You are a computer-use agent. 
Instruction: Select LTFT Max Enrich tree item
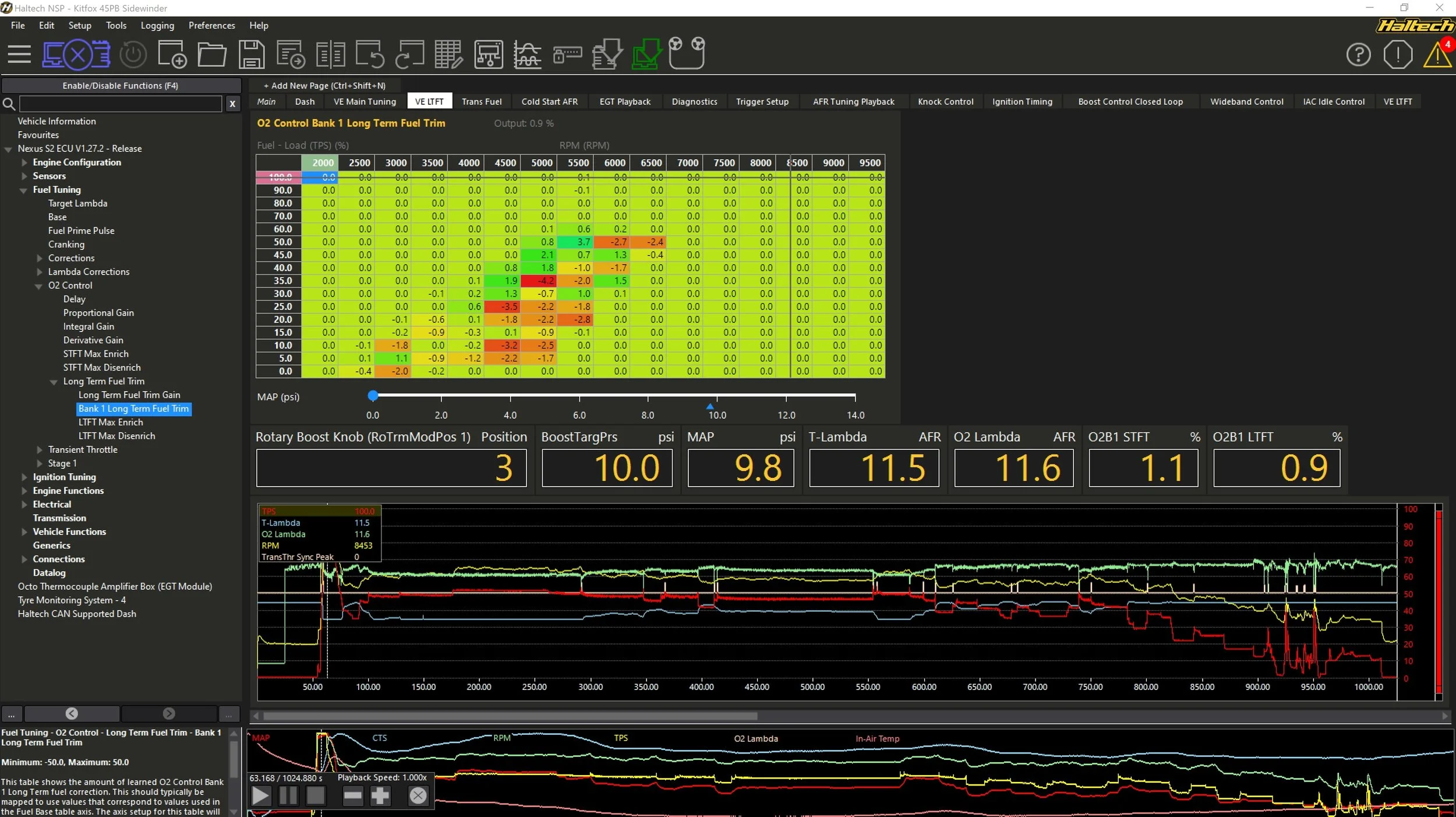point(111,422)
